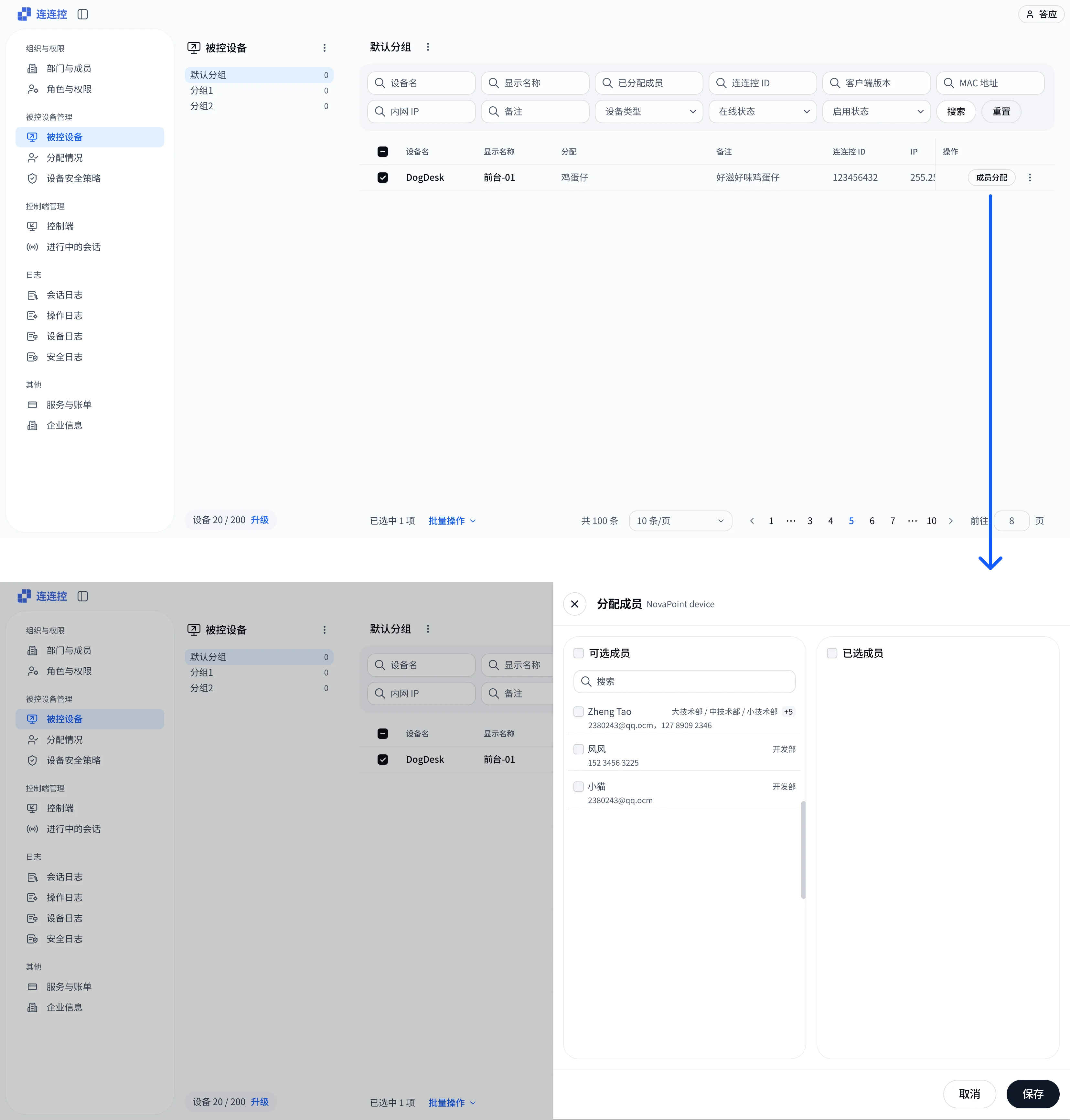Viewport: 1070px width, 1120px height.
Task: Open 分配情况 in top sidebar
Action: pyautogui.click(x=90, y=157)
